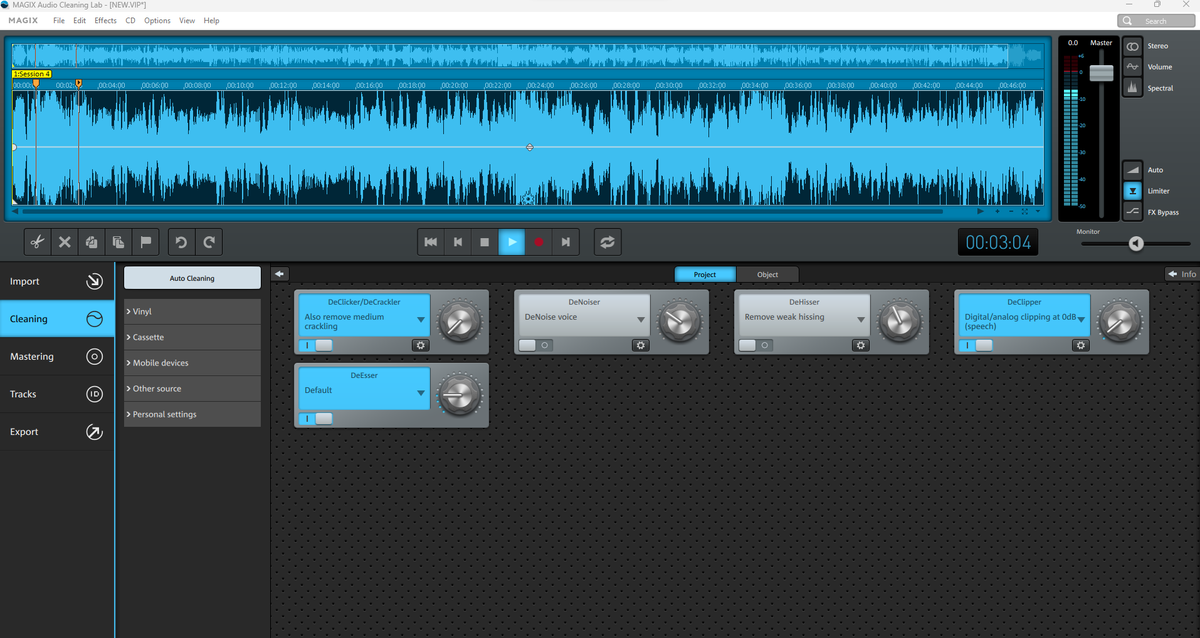Switch to Stereo view
1200x638 pixels.
pos(1133,46)
